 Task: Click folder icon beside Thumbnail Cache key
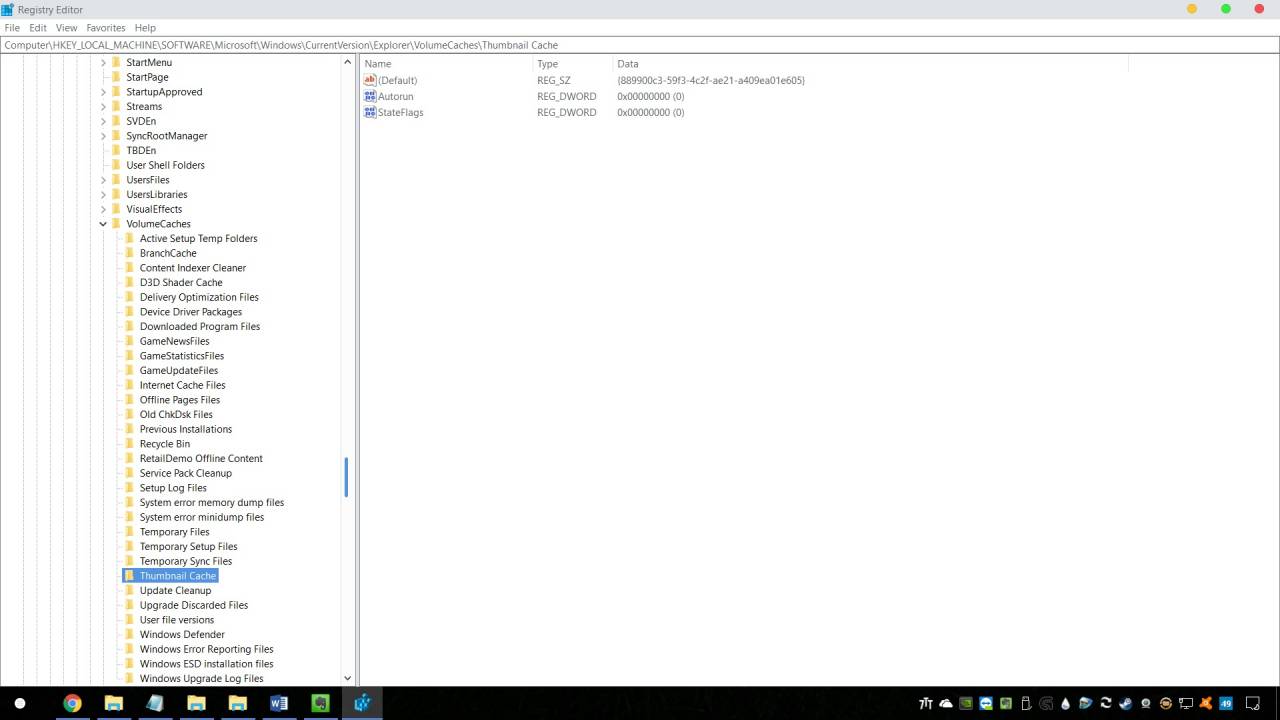130,576
